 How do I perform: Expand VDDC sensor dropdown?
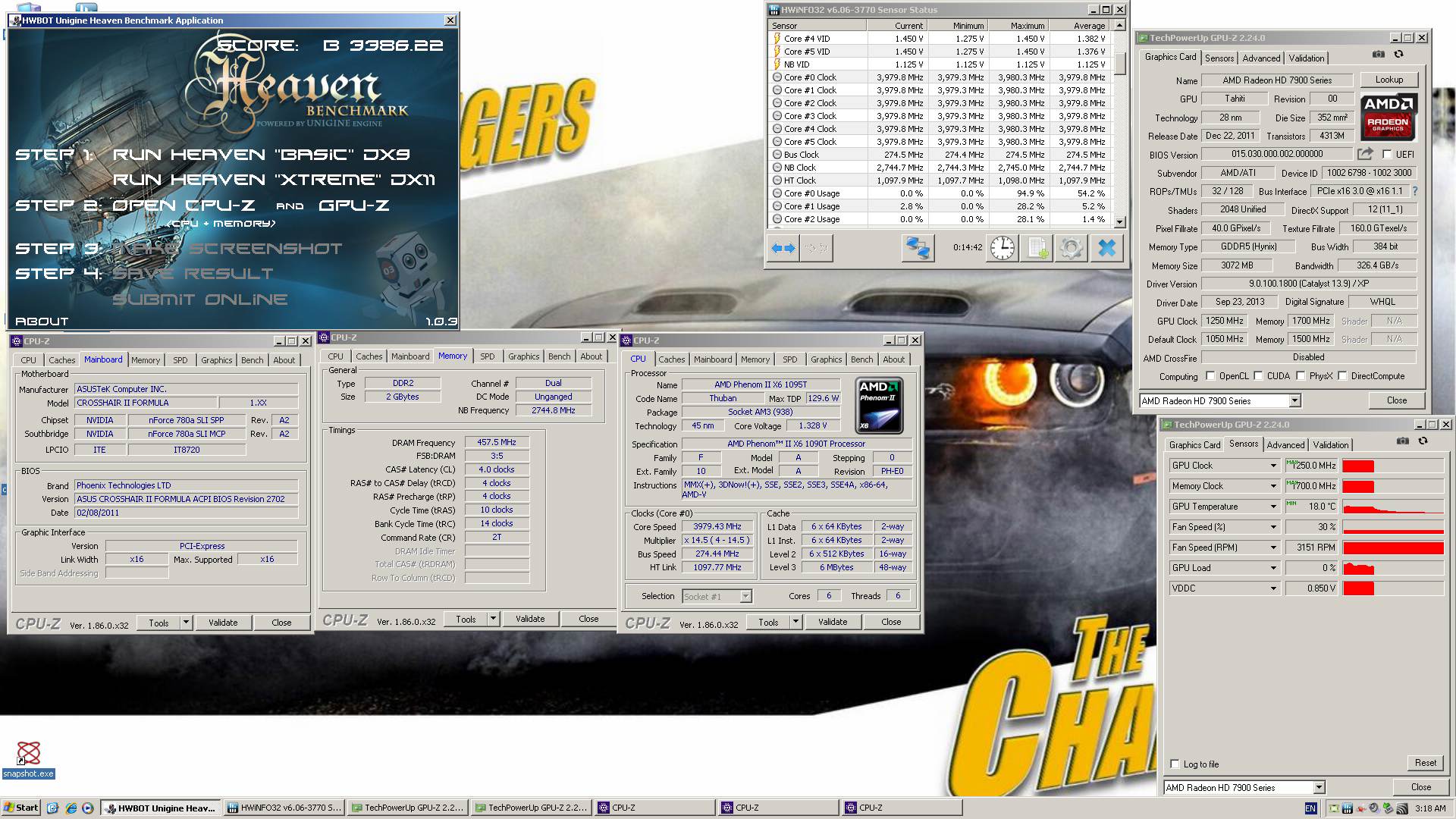tap(1273, 588)
